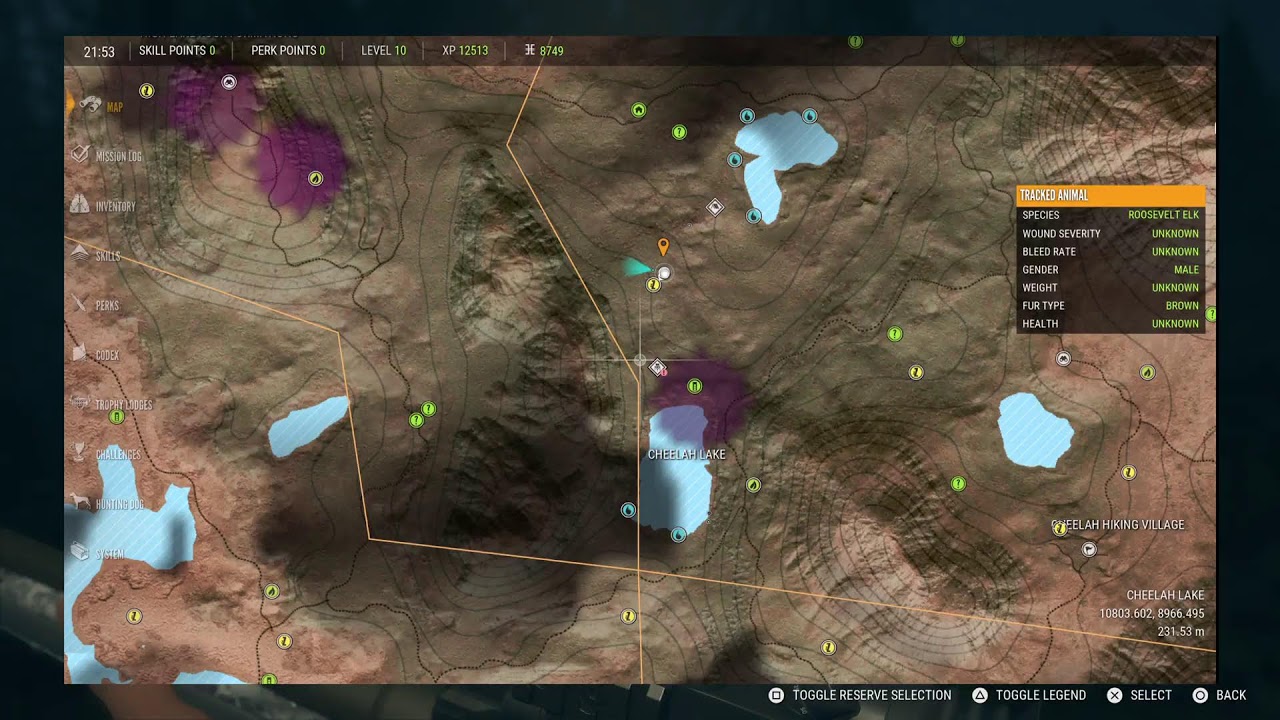Image resolution: width=1280 pixels, height=720 pixels.
Task: Click water icon at Cheelah Lake's left shore
Action: click(628, 510)
